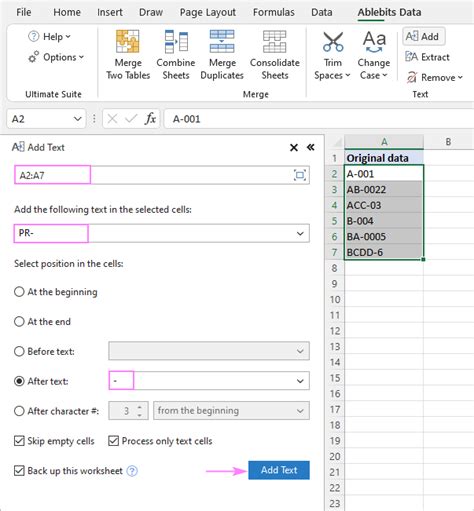Open the Combine Sheets tool
The height and width of the screenshot is (511, 474).
(176, 55)
